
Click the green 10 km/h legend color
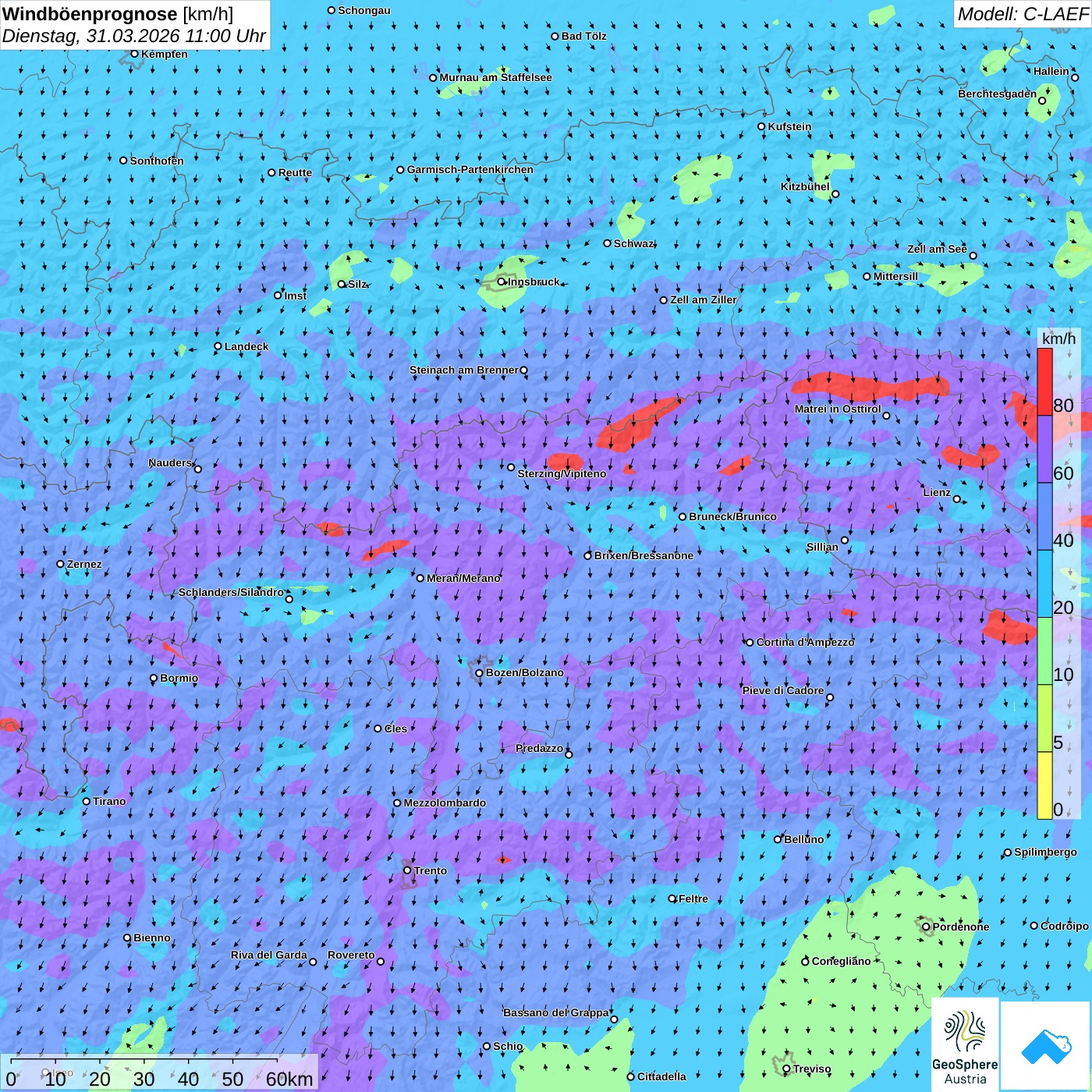click(x=1044, y=651)
